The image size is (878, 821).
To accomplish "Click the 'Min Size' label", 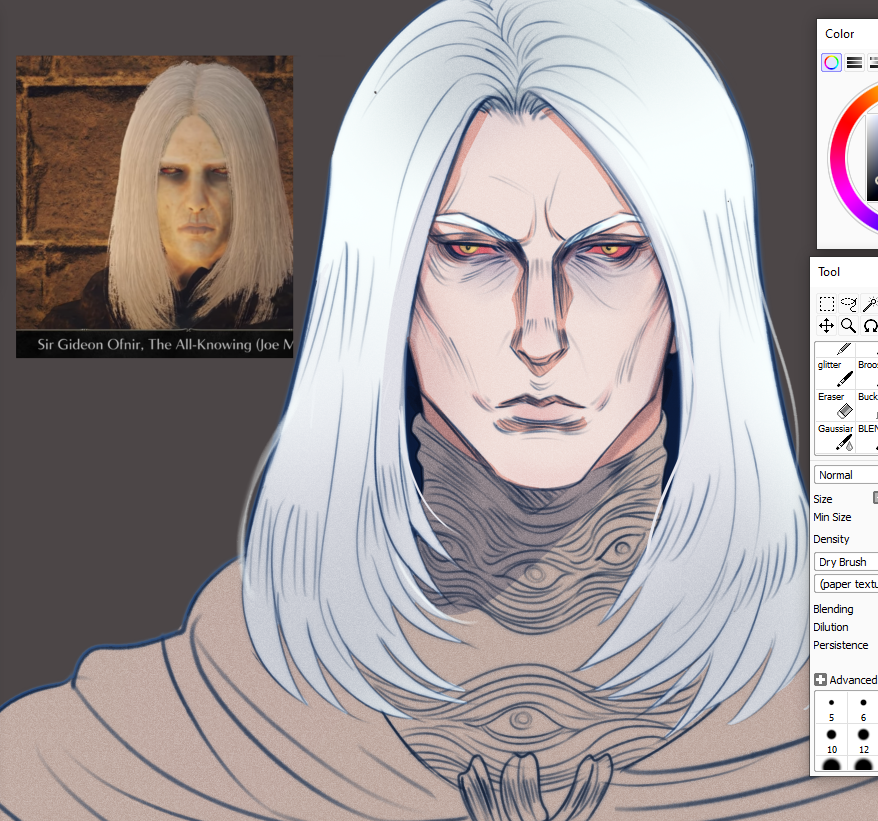I will click(832, 517).
